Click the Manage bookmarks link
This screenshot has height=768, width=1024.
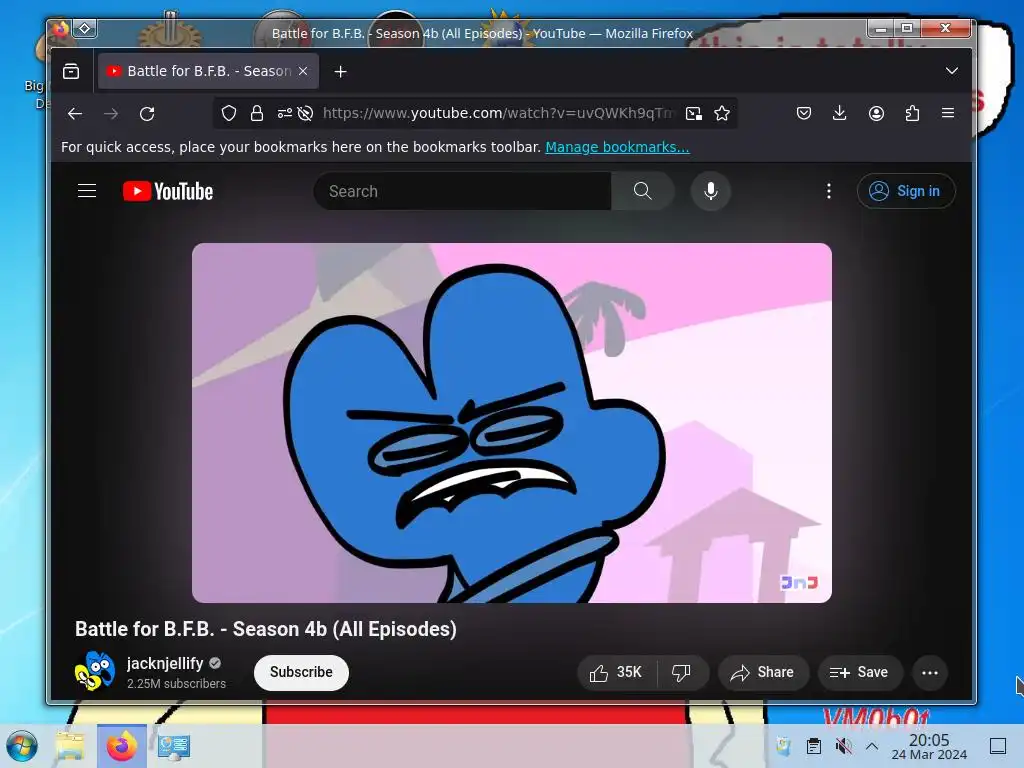click(617, 147)
